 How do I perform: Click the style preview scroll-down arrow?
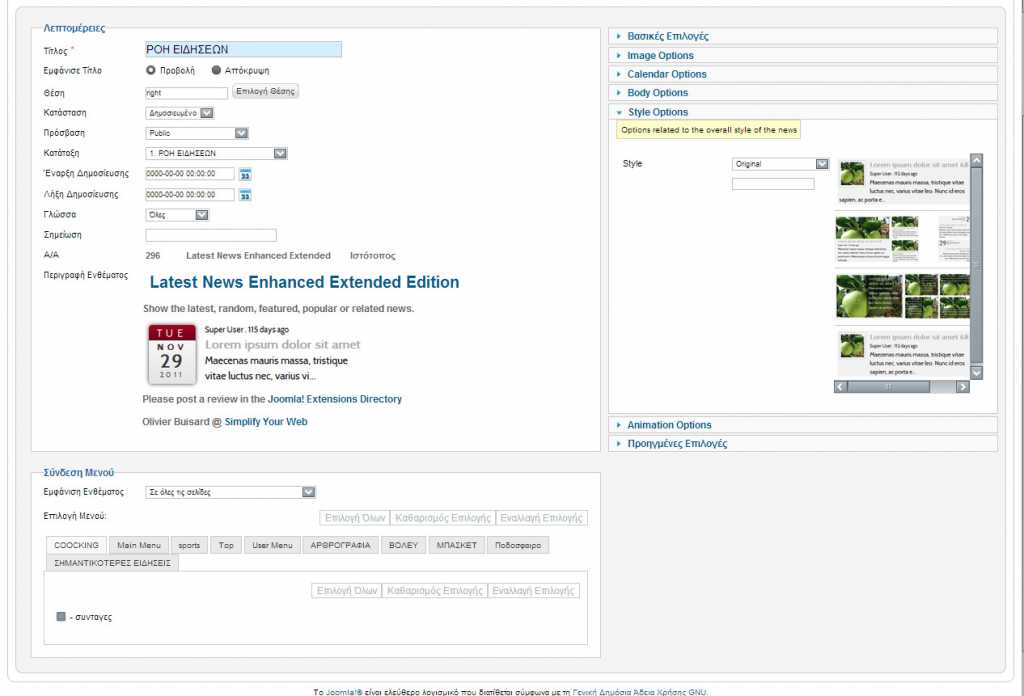pos(977,372)
